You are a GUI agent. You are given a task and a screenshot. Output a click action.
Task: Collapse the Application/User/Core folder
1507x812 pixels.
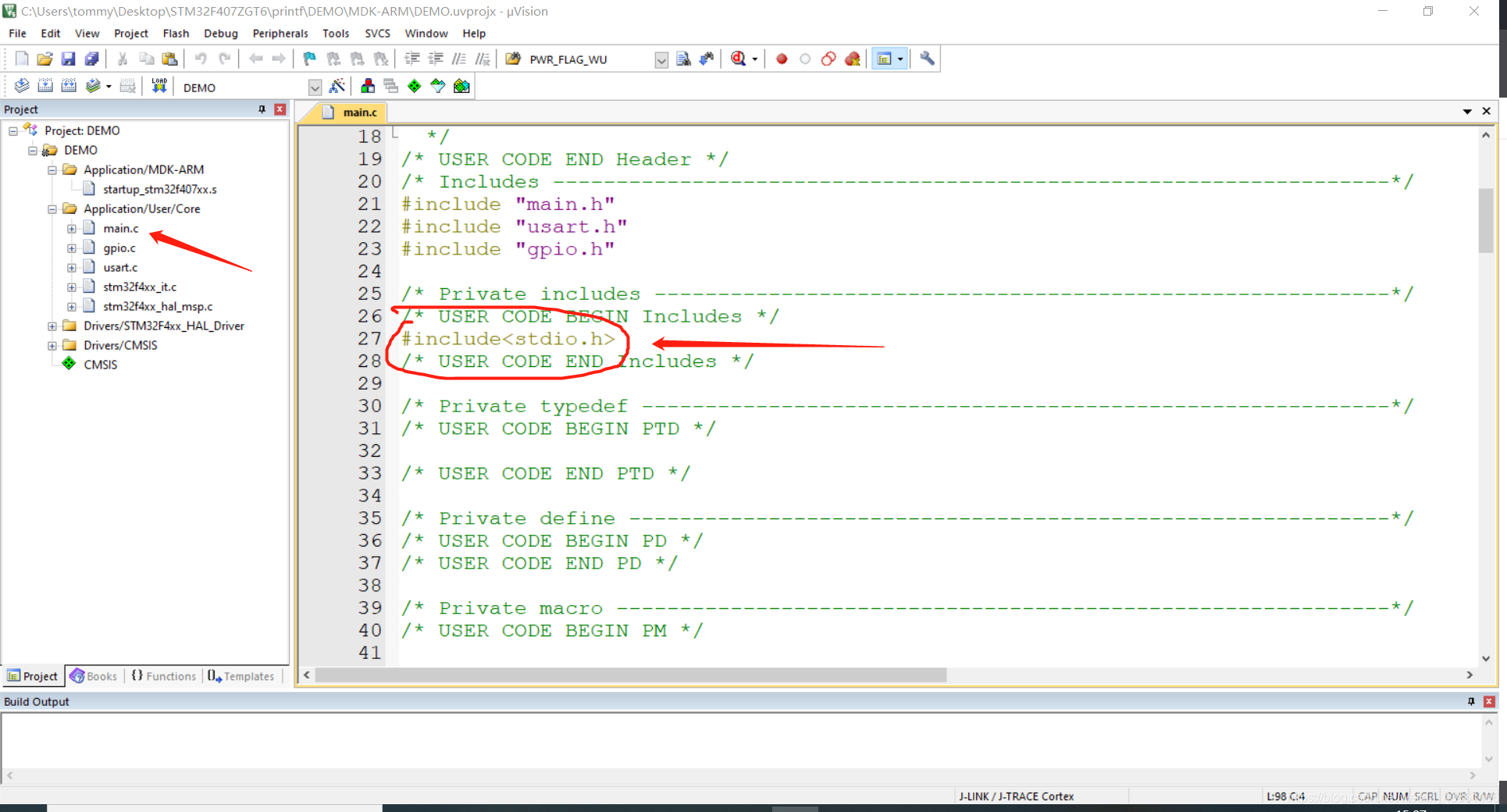coord(52,209)
